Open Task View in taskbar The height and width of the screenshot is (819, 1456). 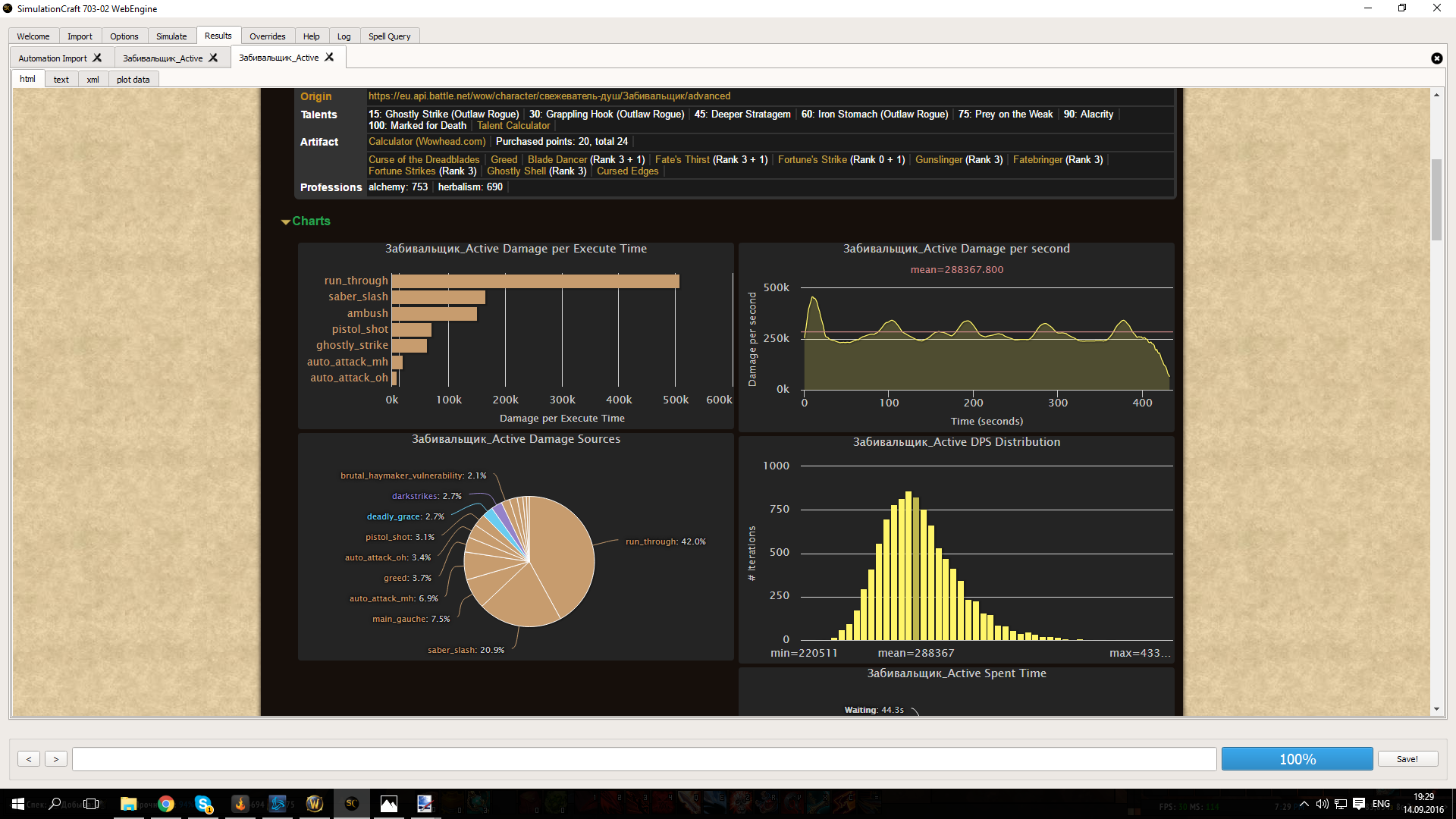pos(92,804)
